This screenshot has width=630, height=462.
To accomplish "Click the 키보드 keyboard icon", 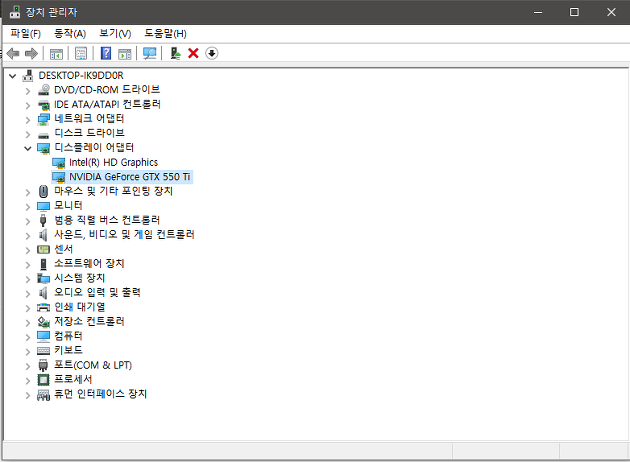I will coord(43,351).
